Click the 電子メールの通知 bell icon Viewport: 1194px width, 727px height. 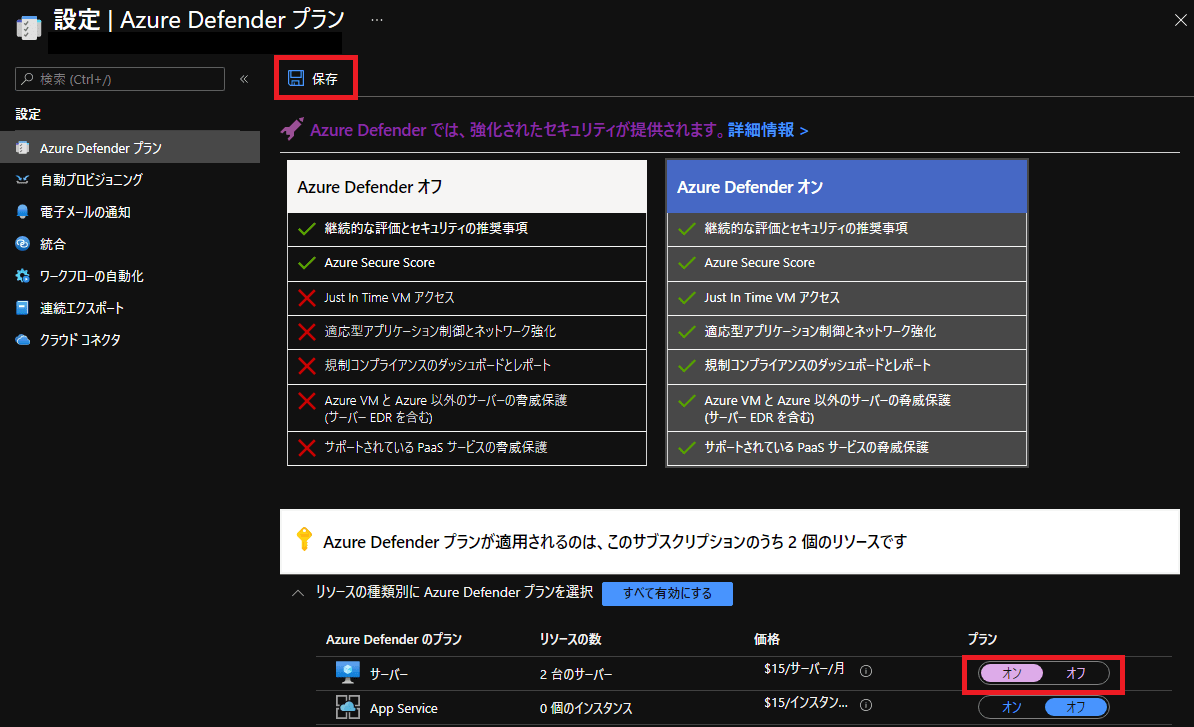(x=23, y=212)
